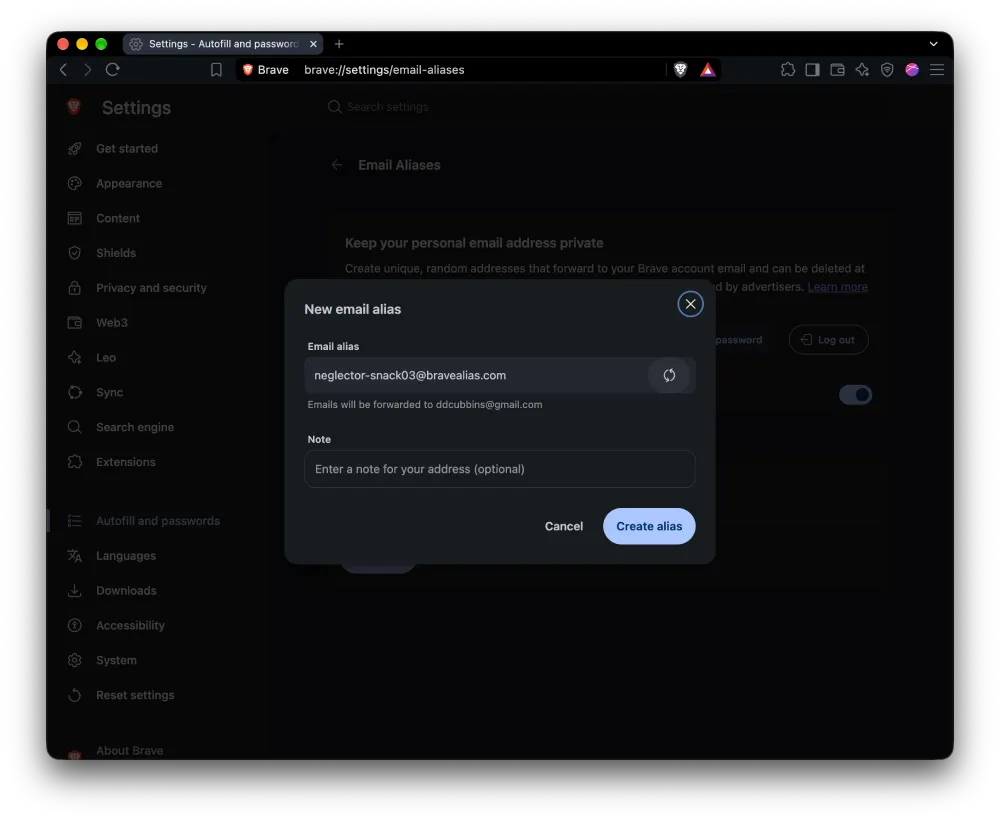
Task: Open Extensions settings section
Action: tap(126, 462)
